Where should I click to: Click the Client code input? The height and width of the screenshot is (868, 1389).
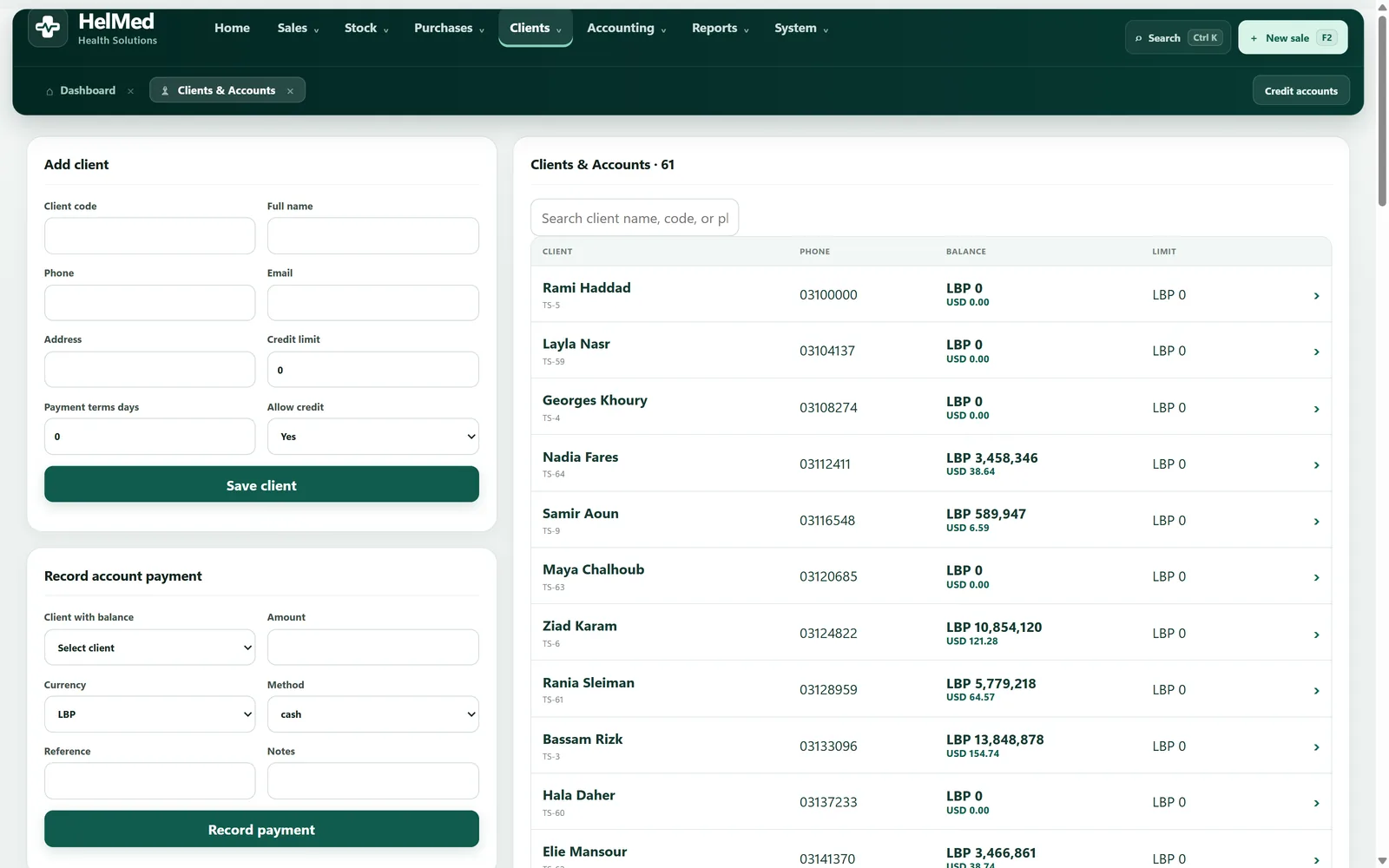[149, 236]
